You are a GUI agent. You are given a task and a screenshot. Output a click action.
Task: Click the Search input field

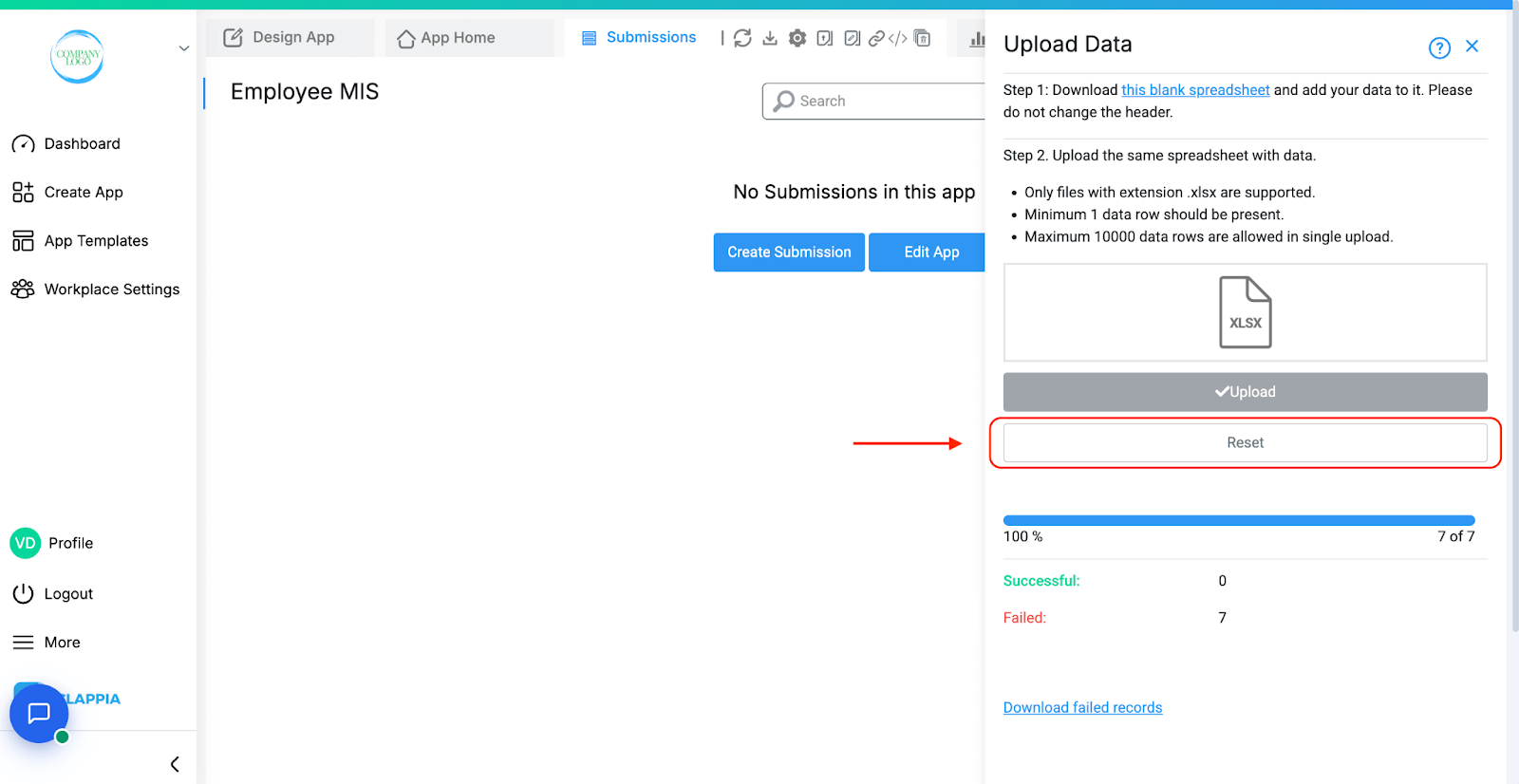[873, 101]
